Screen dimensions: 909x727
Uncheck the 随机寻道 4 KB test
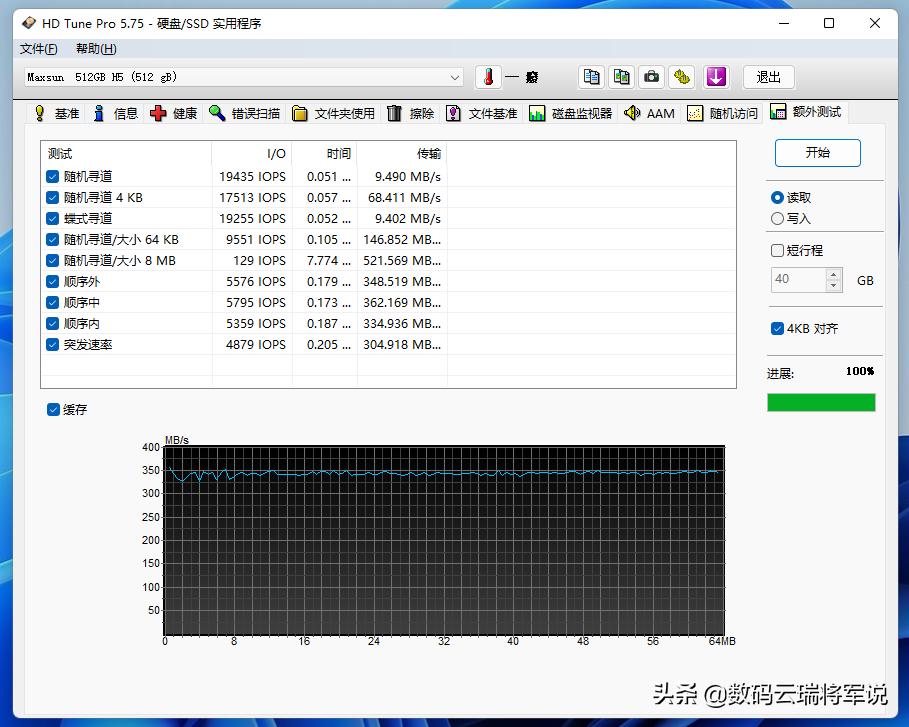pos(52,197)
